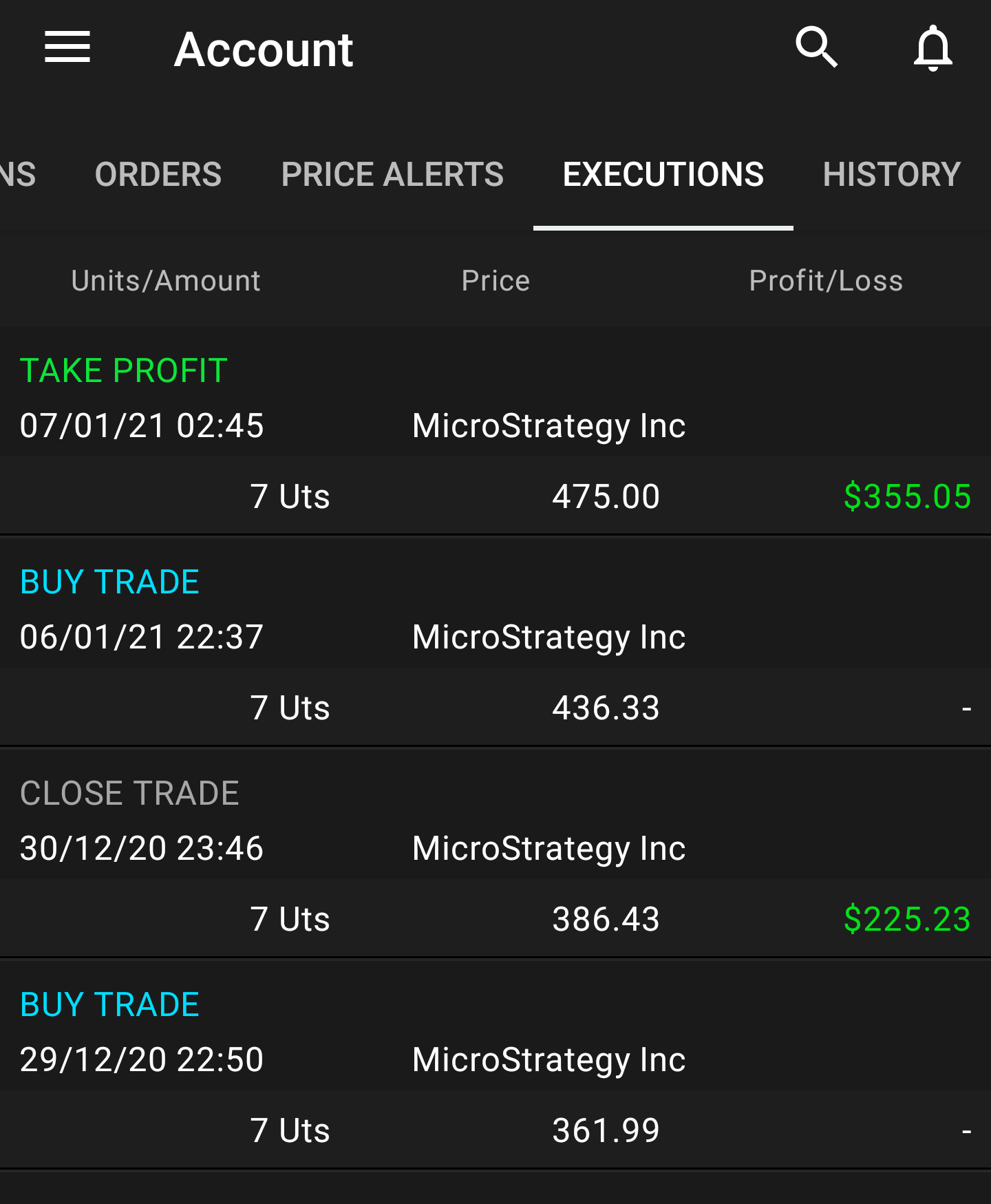
Task: Open the Buy Trade dated 06/01/21
Action: (x=495, y=643)
